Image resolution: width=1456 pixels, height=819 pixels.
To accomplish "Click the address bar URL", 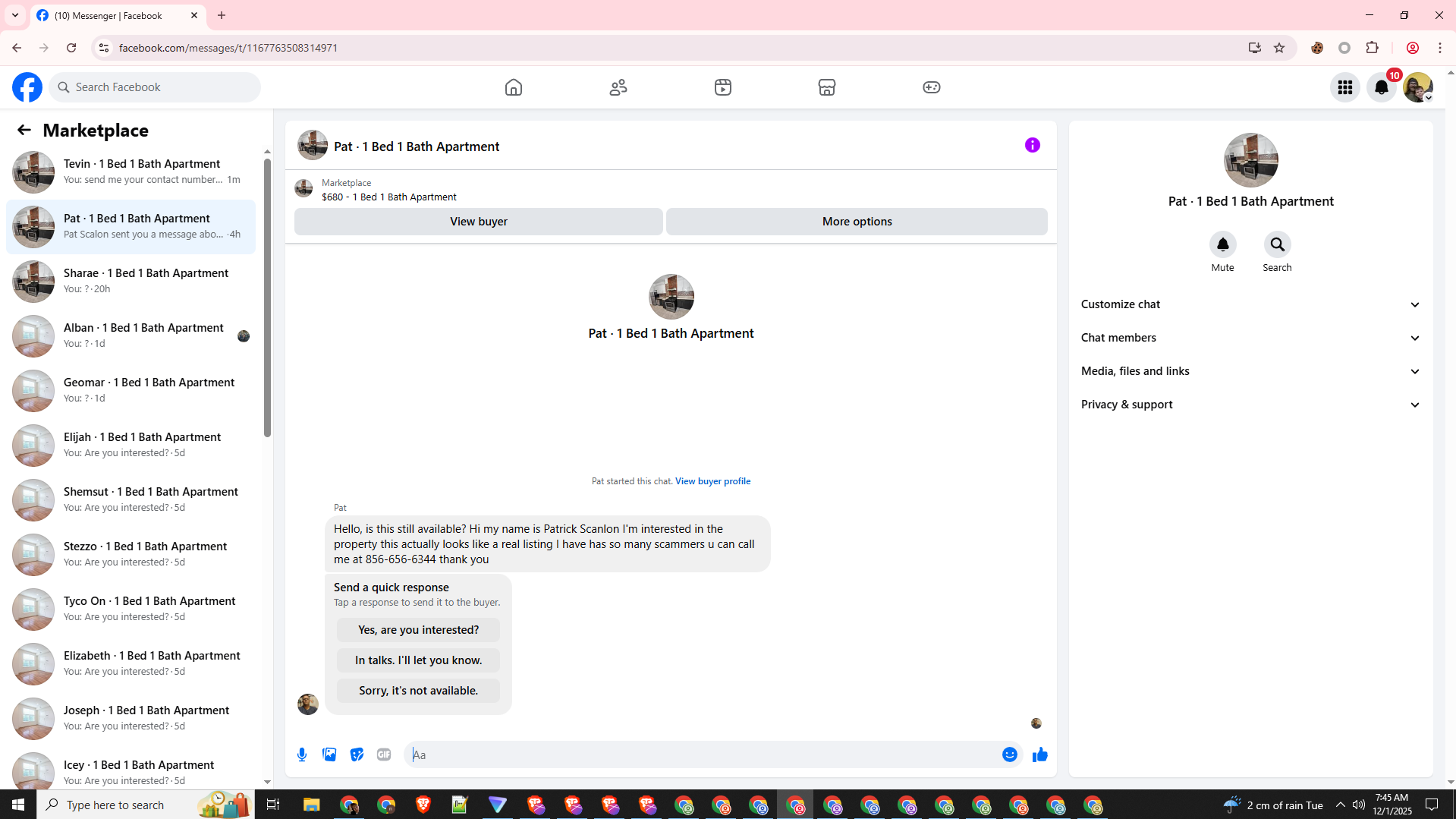I will coord(228,48).
